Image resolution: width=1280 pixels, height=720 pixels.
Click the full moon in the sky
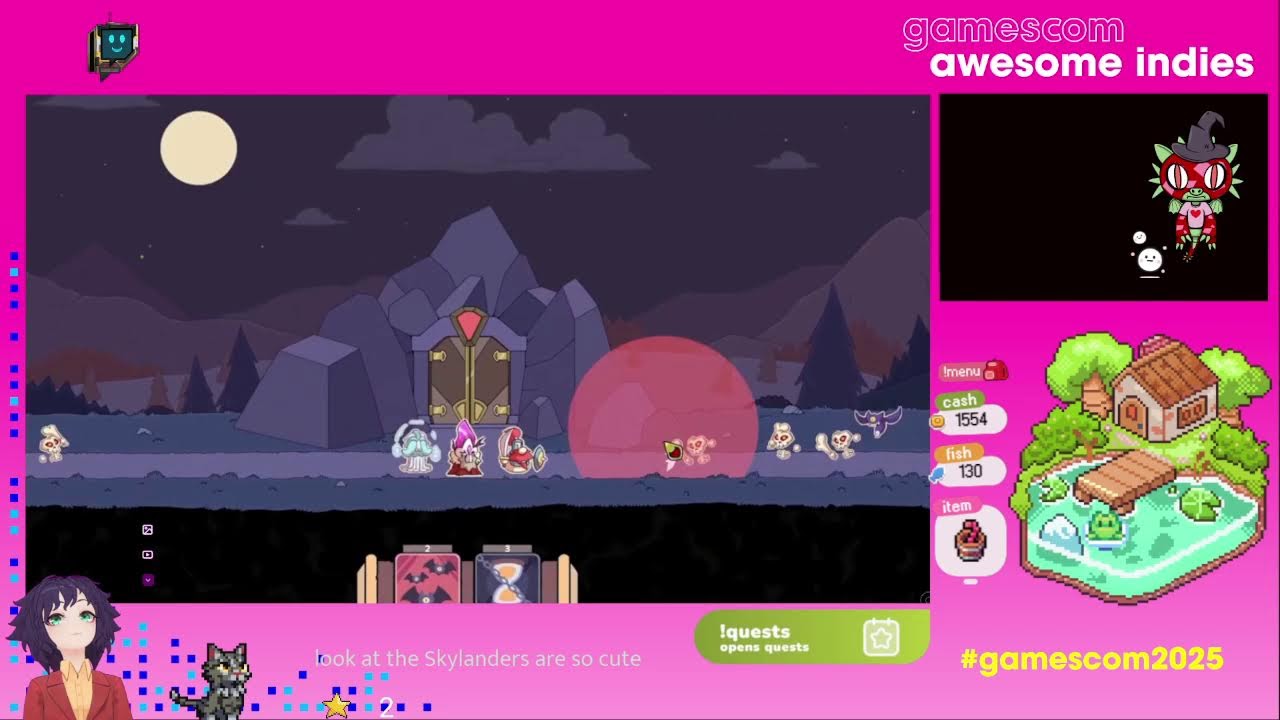click(199, 148)
